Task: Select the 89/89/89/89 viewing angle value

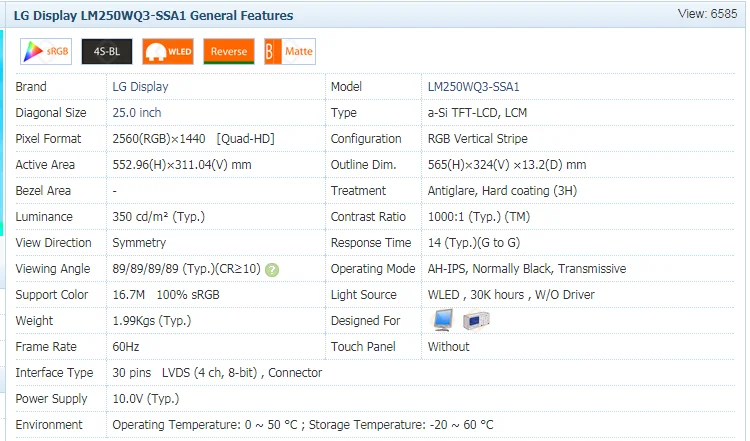Action: tap(186, 268)
